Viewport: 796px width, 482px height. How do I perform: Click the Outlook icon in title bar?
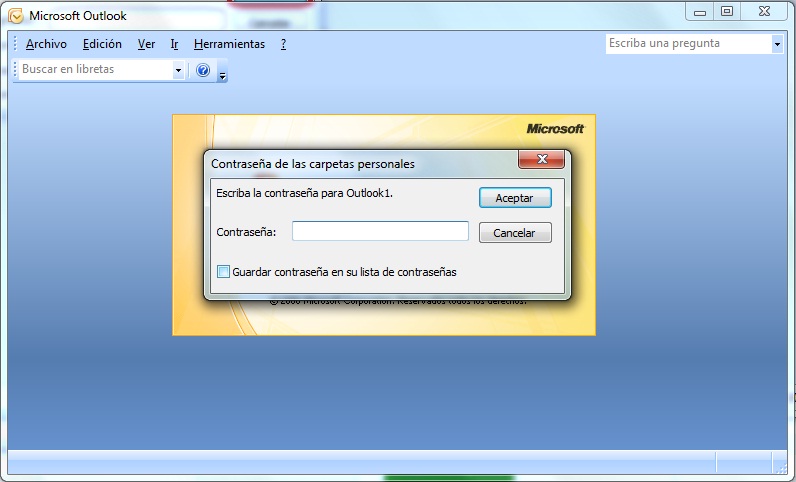16,16
